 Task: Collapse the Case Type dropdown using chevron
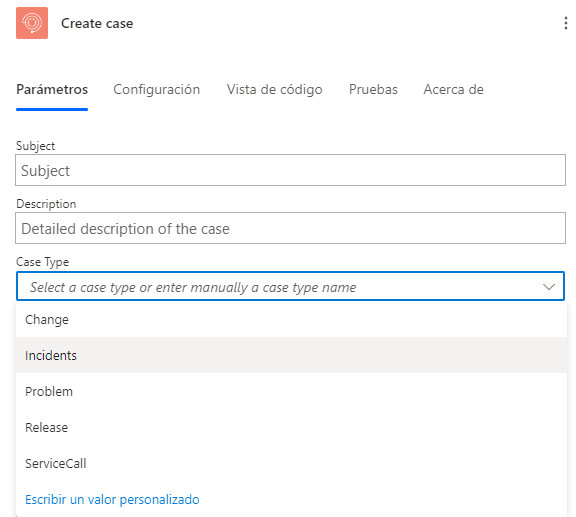pos(549,287)
